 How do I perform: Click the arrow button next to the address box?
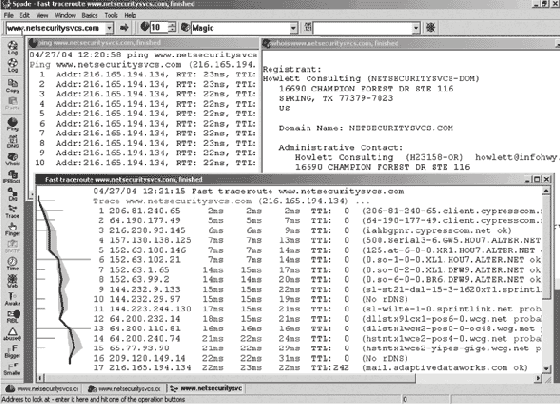coord(124,28)
